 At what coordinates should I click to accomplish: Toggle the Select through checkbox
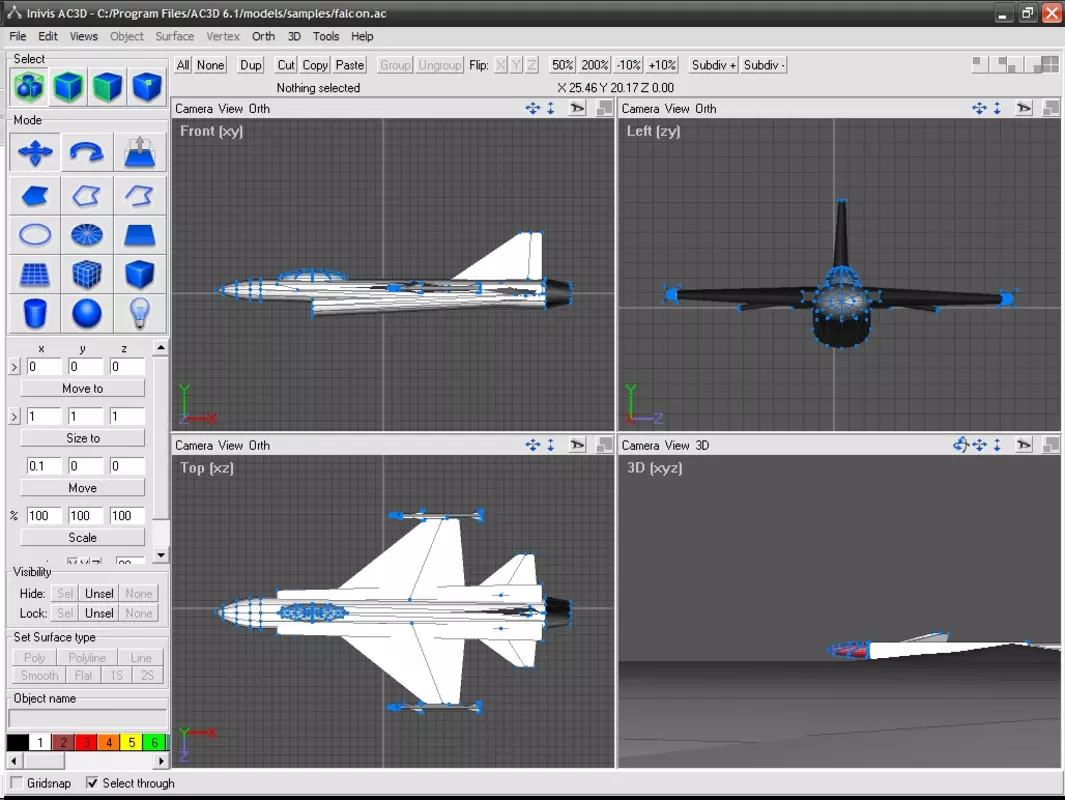92,782
